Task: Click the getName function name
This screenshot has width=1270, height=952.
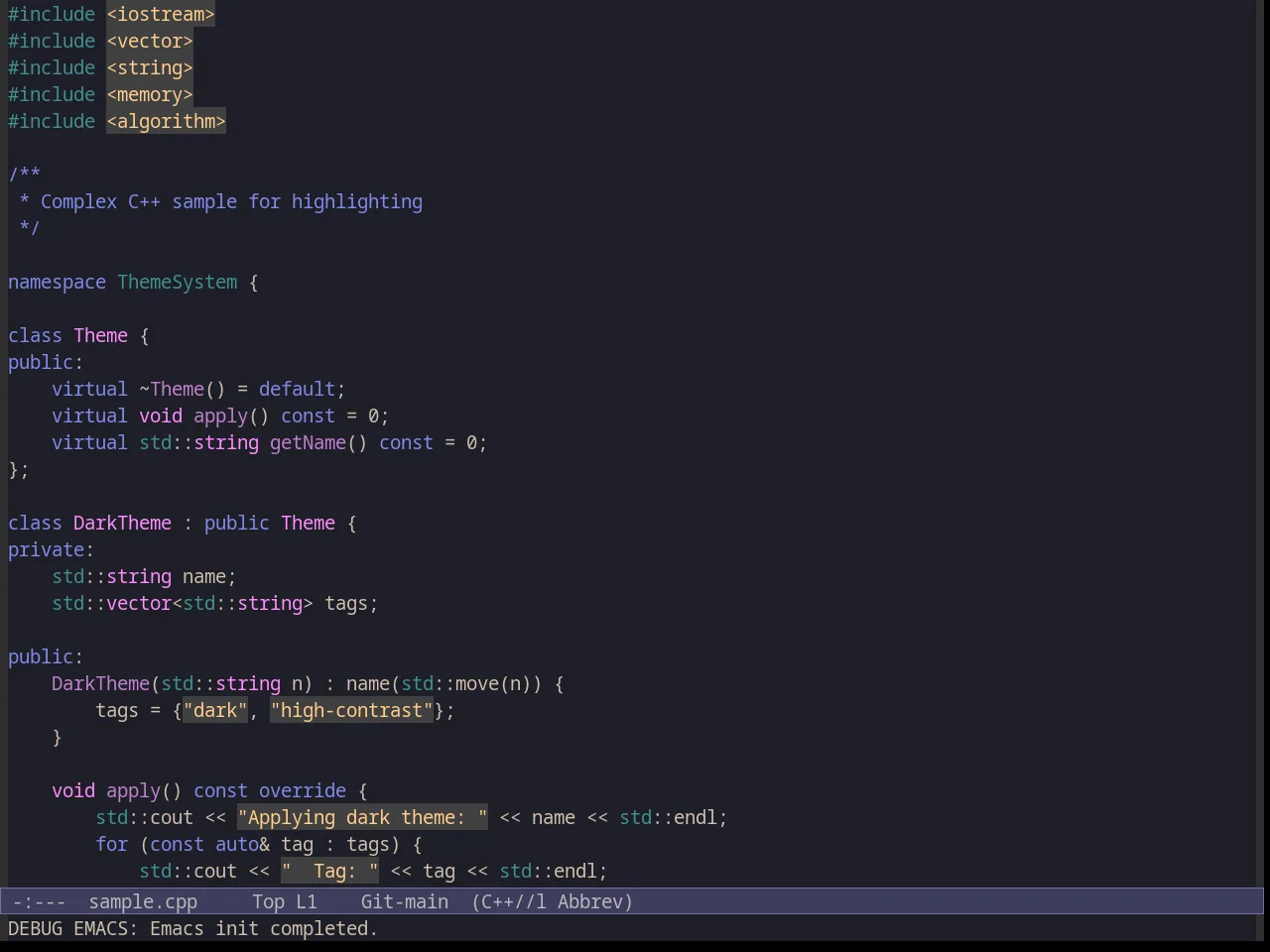Action: tap(308, 442)
